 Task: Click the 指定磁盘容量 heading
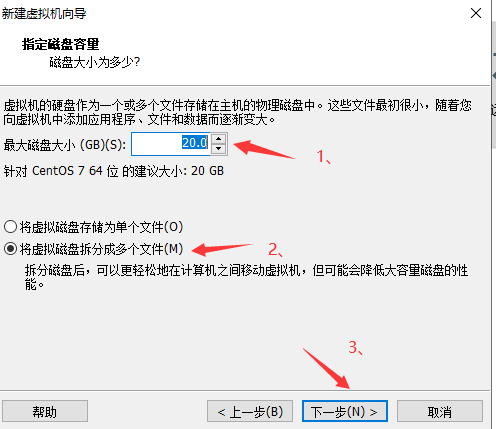61,44
